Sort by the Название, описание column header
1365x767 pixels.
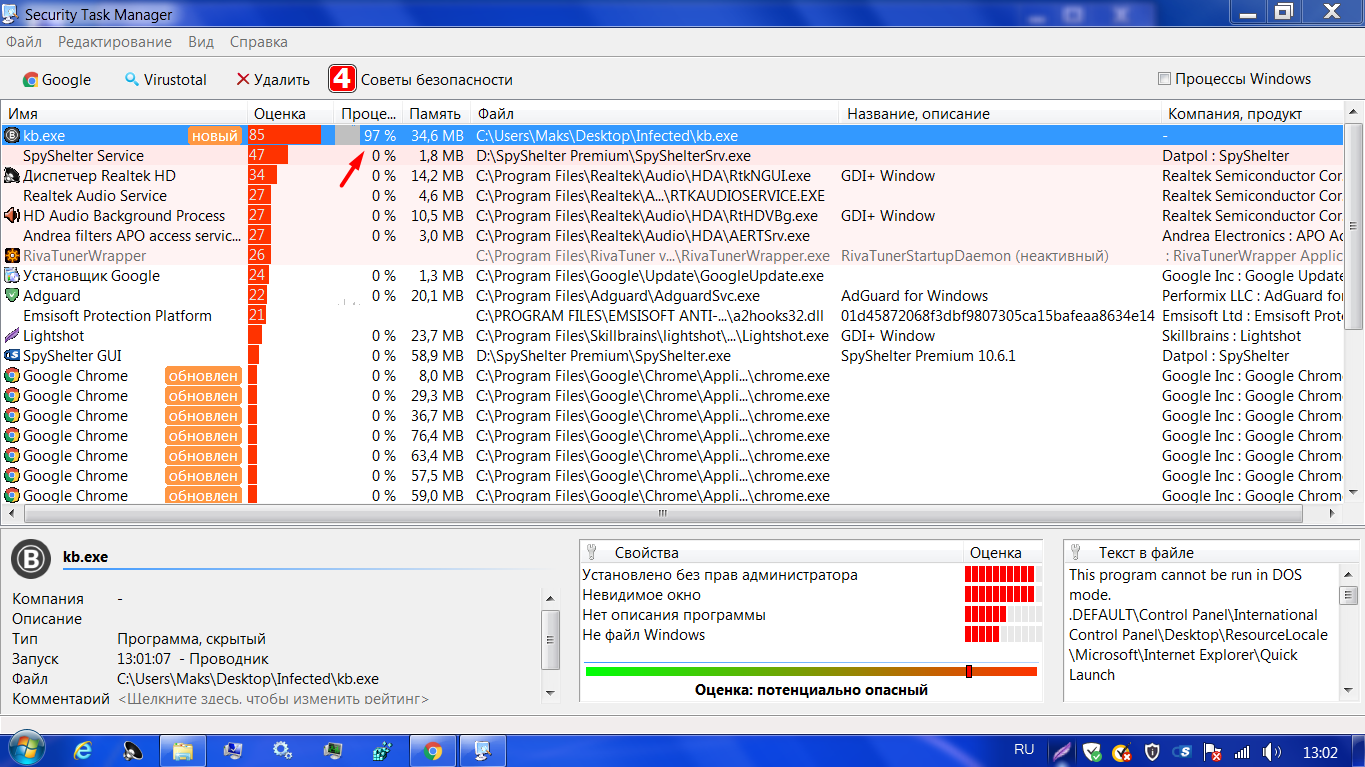click(x=1000, y=114)
